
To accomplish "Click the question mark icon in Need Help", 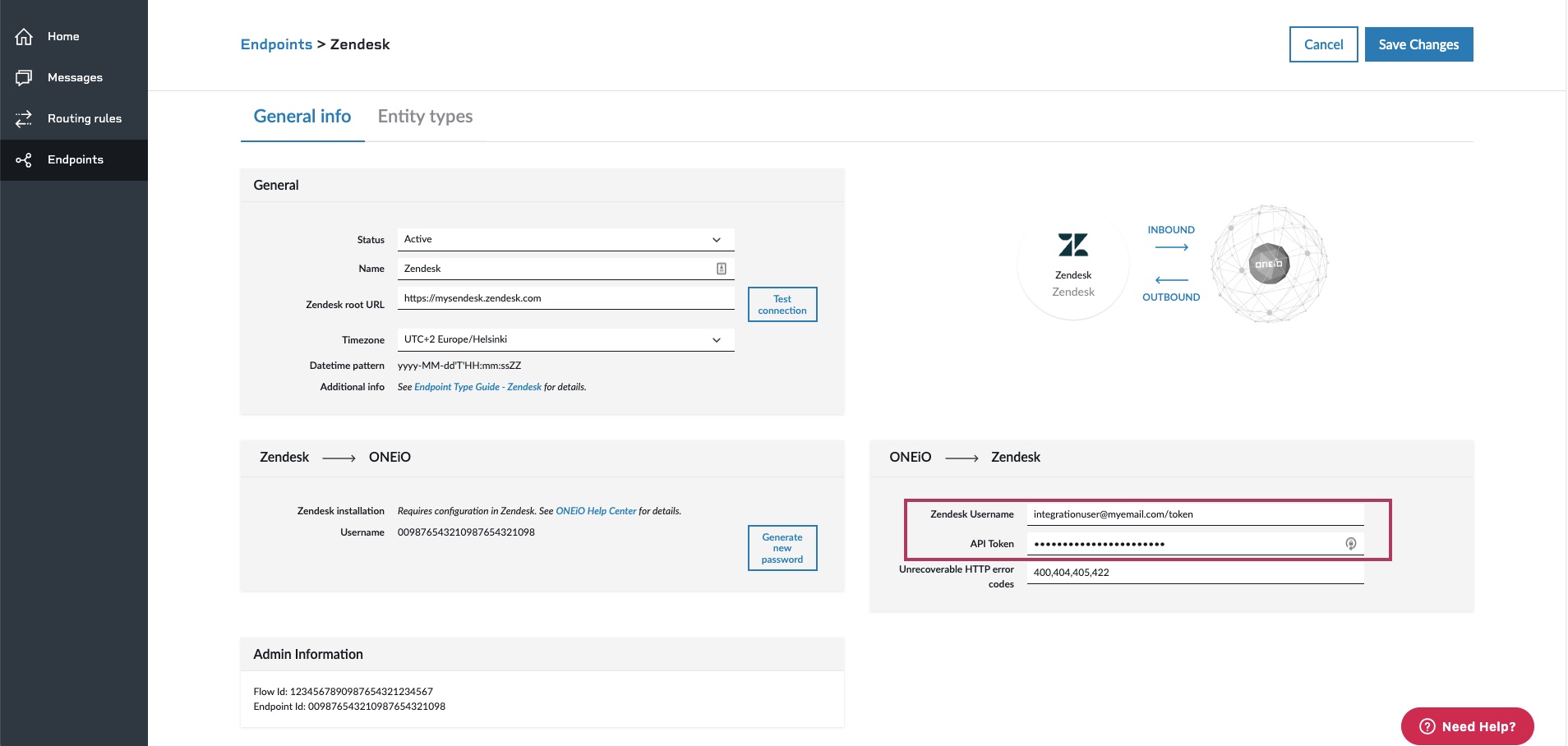I will coord(1427,726).
